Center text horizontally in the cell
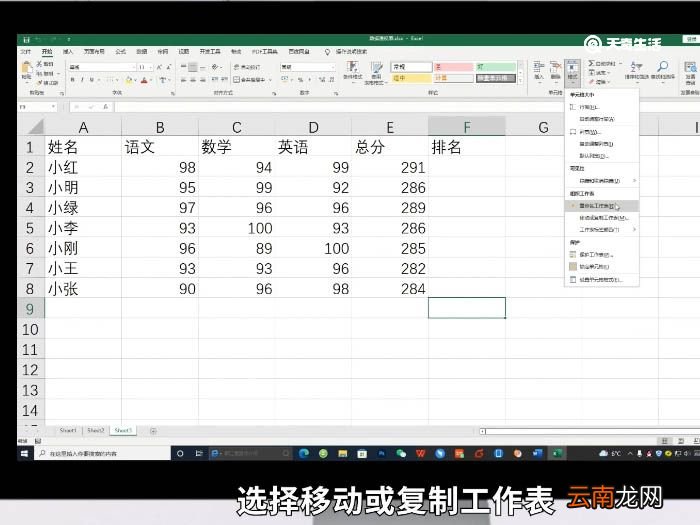 pyautogui.click(x=193, y=80)
